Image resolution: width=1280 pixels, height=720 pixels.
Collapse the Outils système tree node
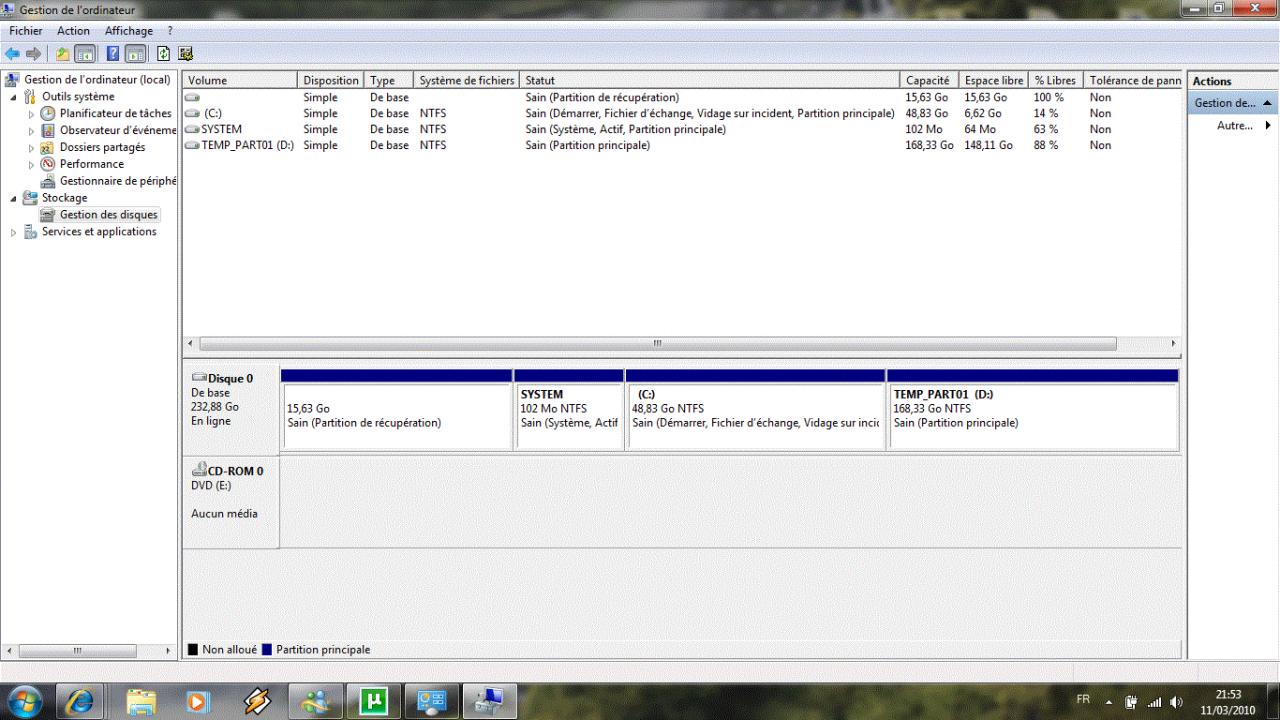[13, 97]
